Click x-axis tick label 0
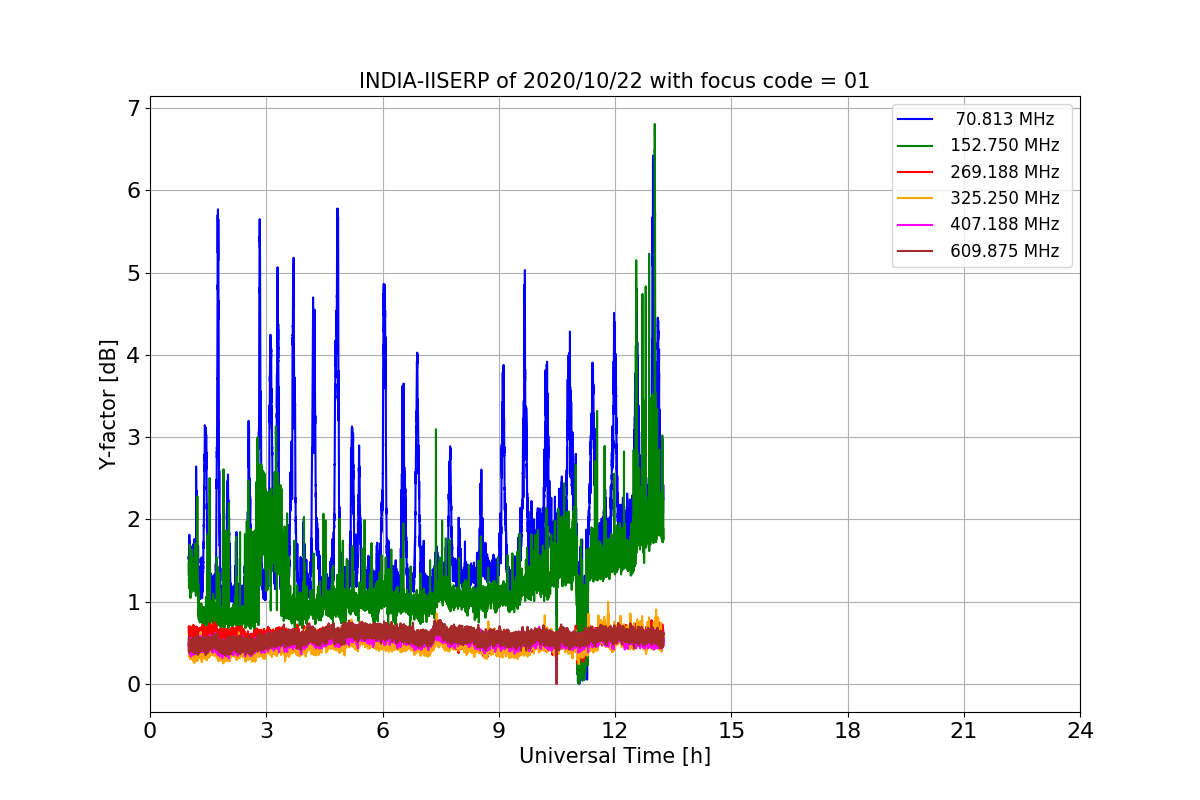This screenshot has height=800, width=1200. click(150, 731)
